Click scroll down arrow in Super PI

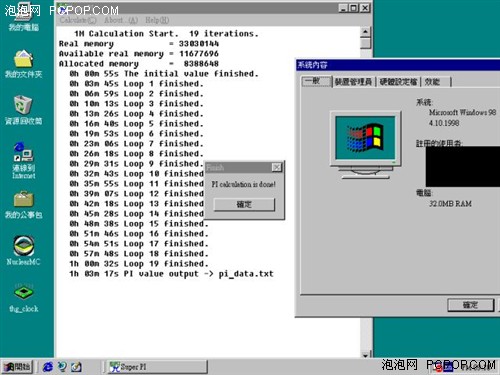(365, 354)
